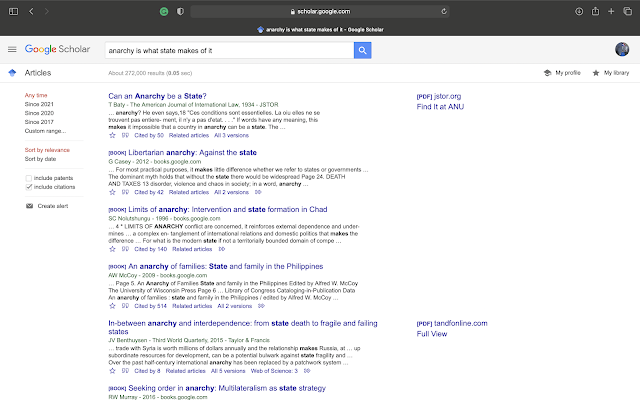Open the Safari sidebar panel icon
640x400 pixels.
13,11
